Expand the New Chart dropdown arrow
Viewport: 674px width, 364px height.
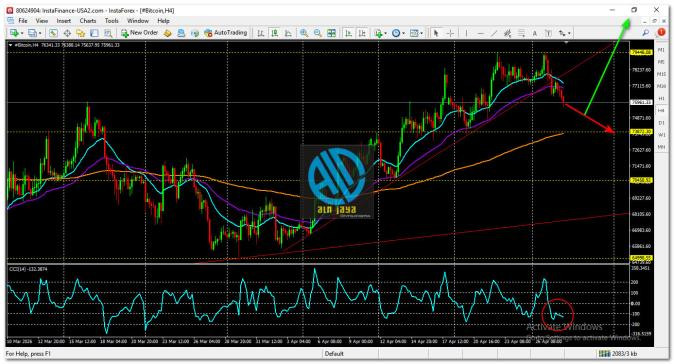coord(21,33)
